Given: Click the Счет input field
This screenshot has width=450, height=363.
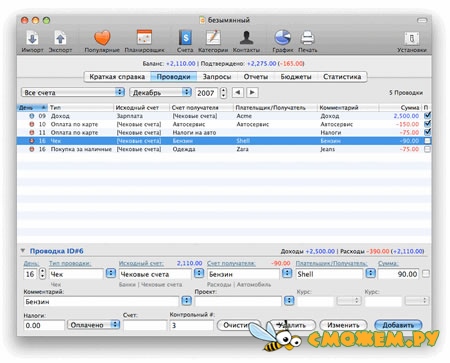Looking at the screenshot, I should tap(145, 325).
